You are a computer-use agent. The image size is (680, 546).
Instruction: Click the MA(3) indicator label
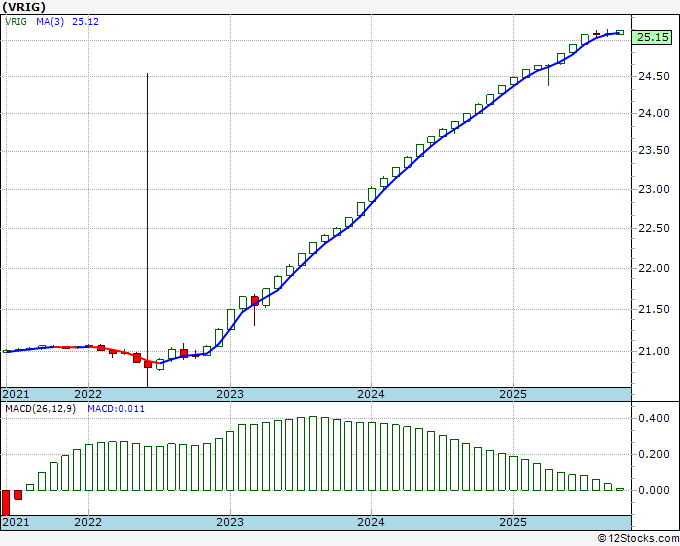(49, 21)
